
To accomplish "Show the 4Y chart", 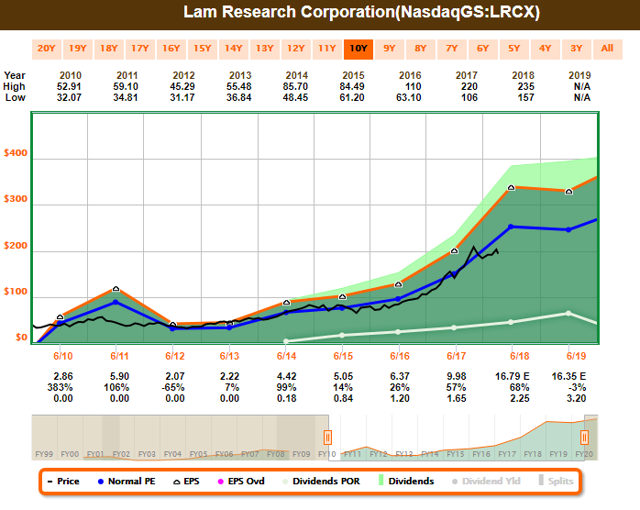I will [x=545, y=49].
